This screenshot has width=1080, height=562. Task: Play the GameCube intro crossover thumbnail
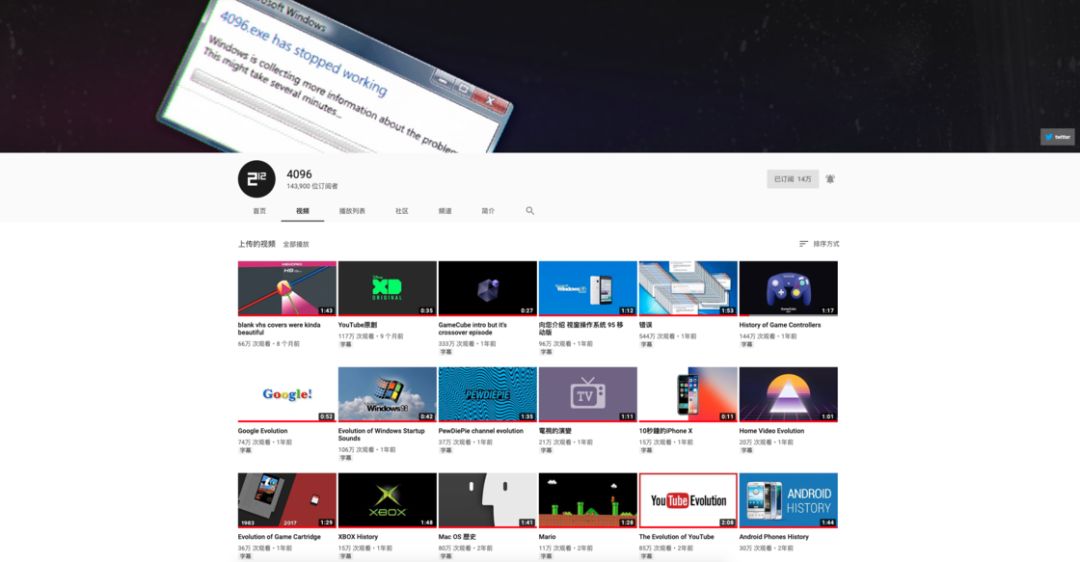pyautogui.click(x=488, y=288)
